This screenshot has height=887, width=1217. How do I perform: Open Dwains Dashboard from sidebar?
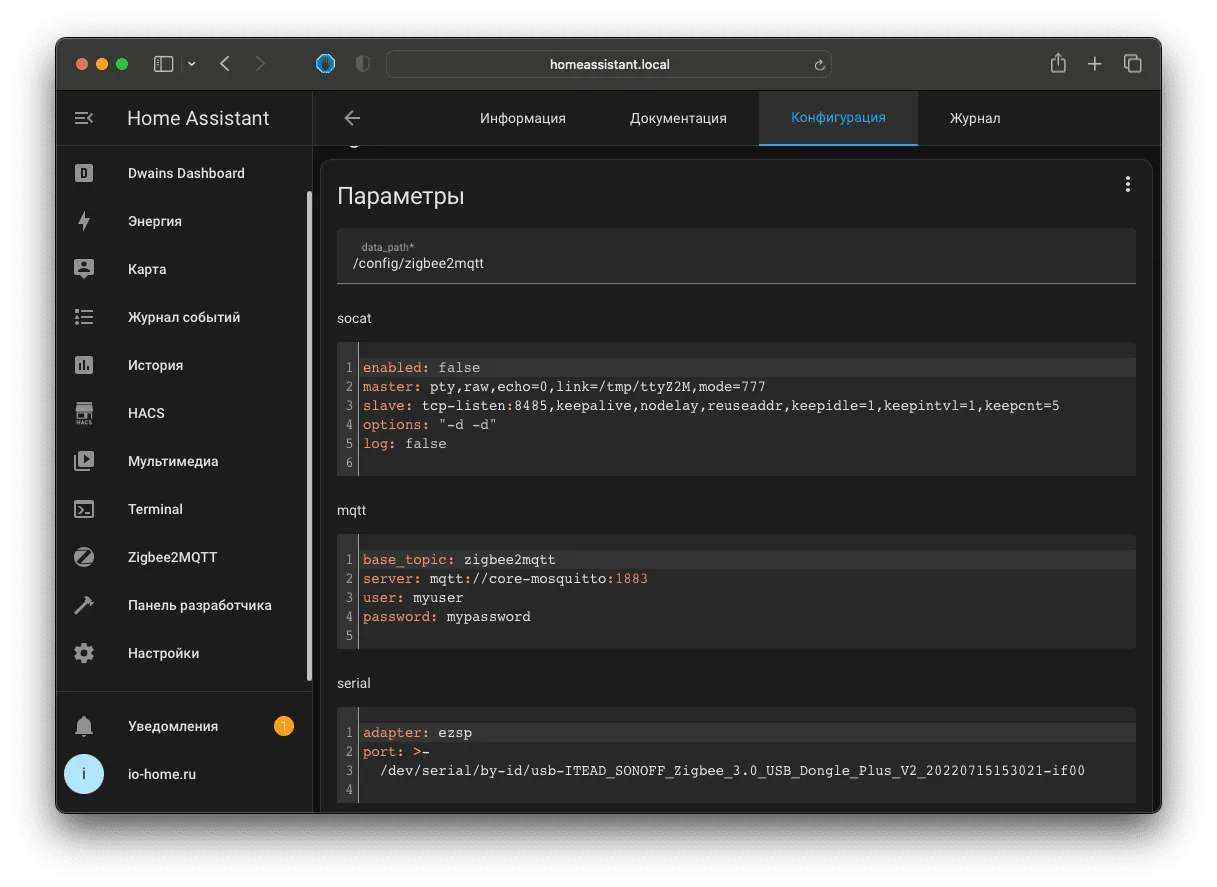click(x=184, y=173)
